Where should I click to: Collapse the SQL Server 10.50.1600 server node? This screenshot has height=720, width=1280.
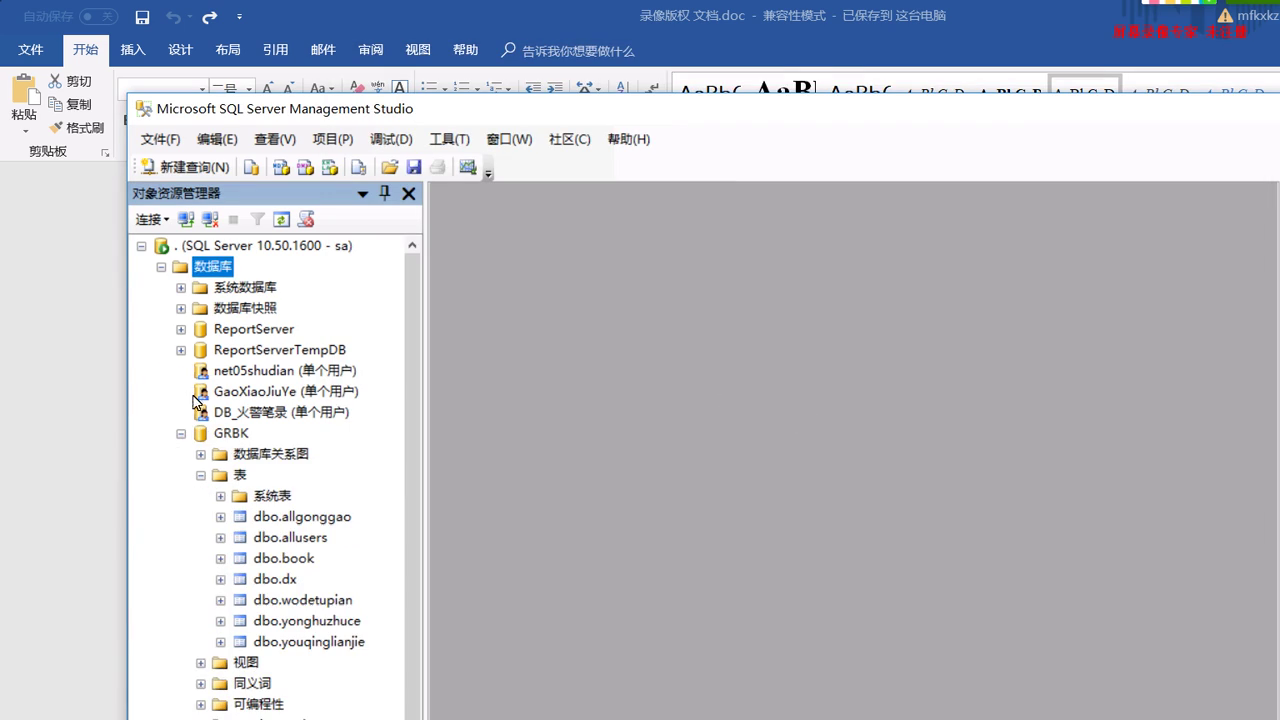click(141, 246)
